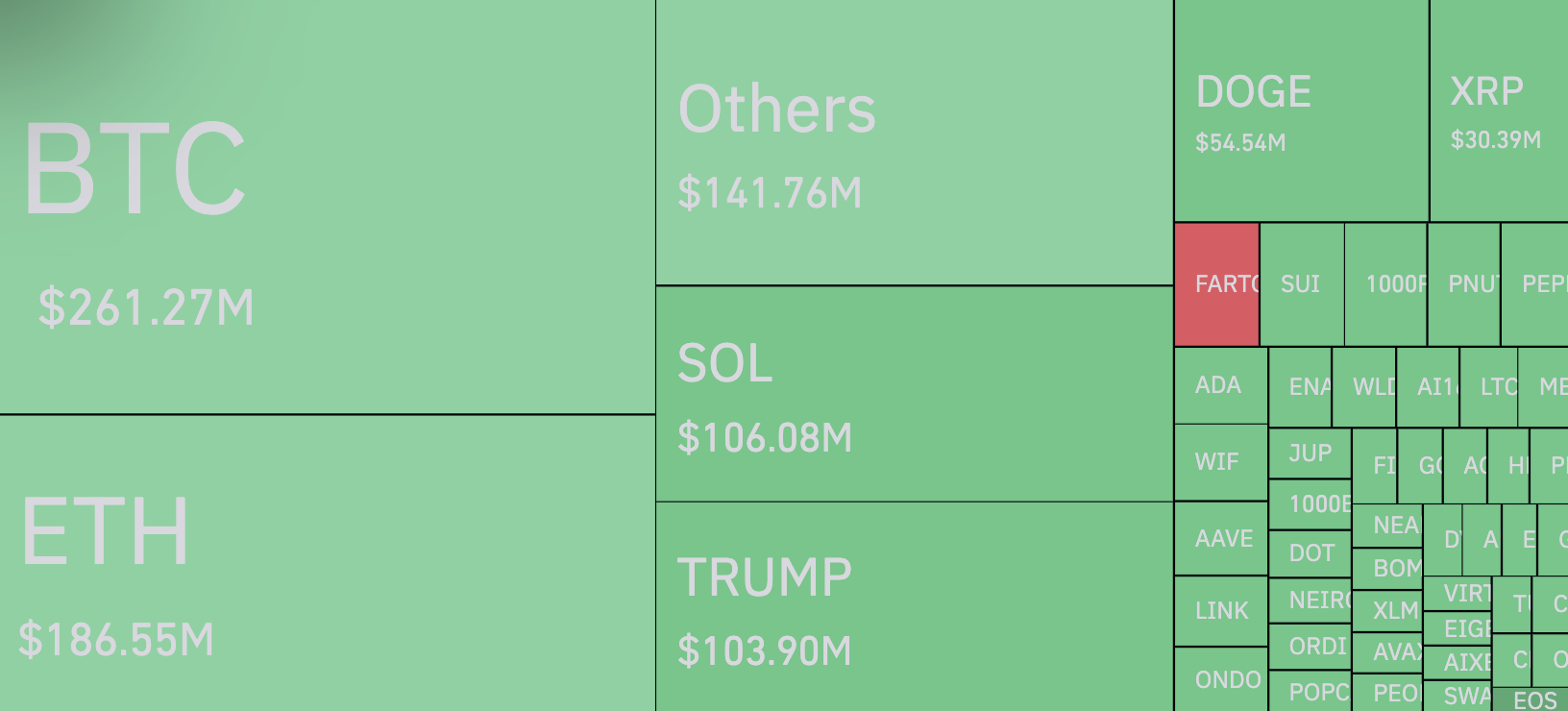The image size is (1568, 711).
Task: Open the LINK tile
Action: [x=1220, y=611]
